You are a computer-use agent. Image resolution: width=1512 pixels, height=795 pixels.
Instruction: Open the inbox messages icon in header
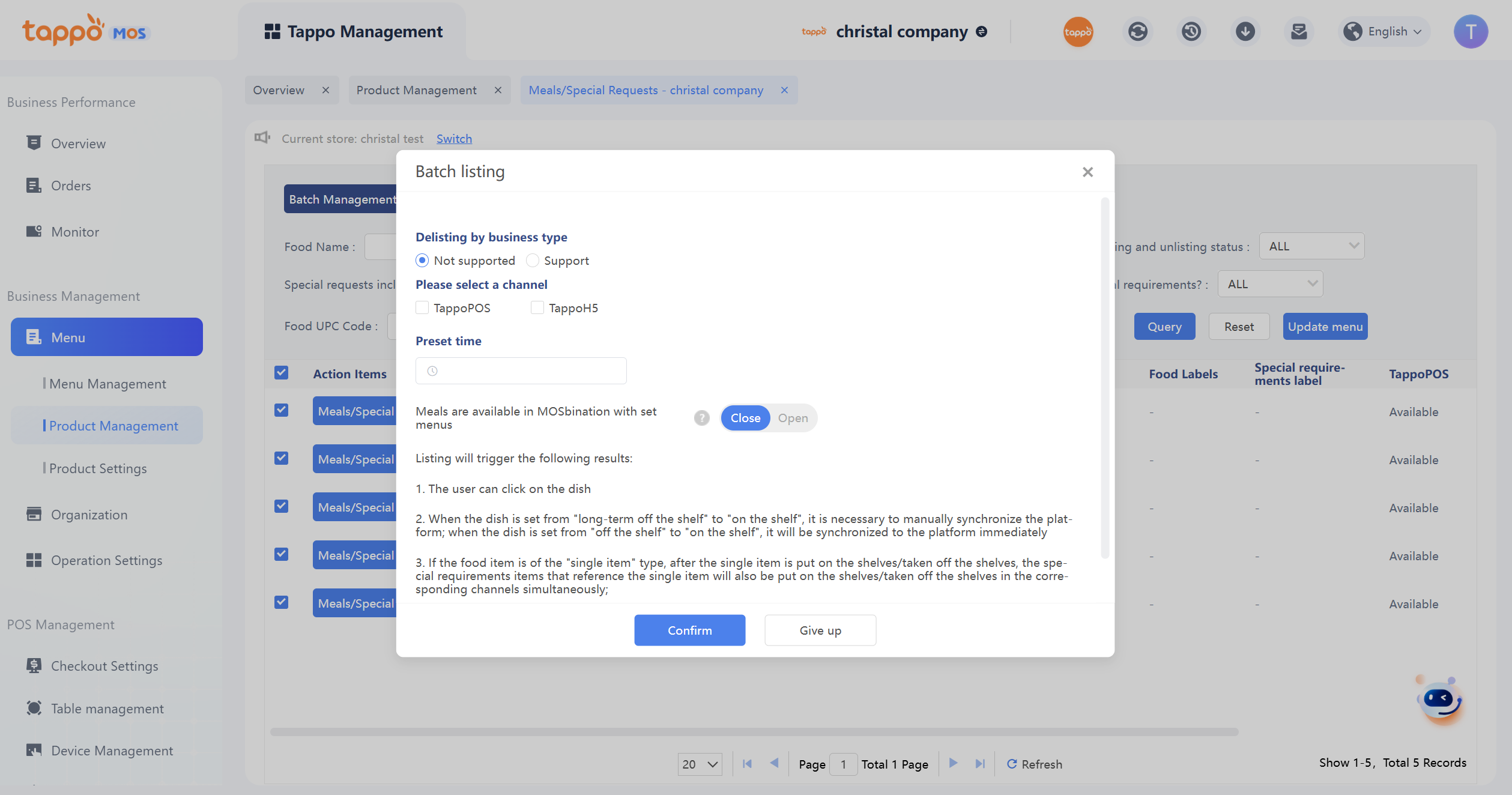coord(1299,31)
